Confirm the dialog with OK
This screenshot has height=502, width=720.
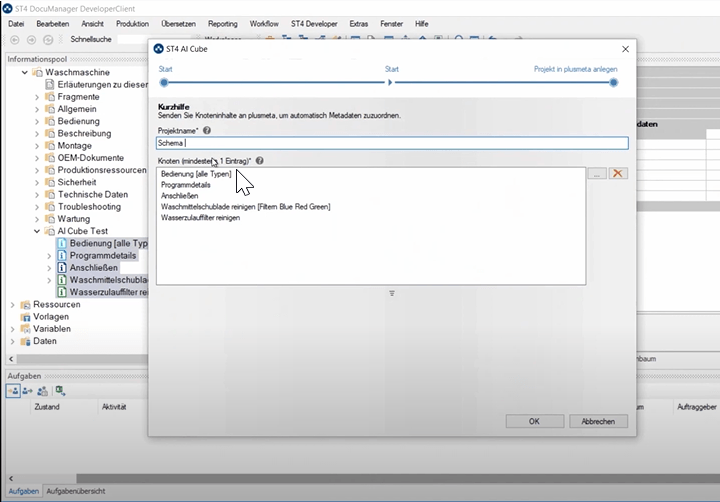click(534, 421)
